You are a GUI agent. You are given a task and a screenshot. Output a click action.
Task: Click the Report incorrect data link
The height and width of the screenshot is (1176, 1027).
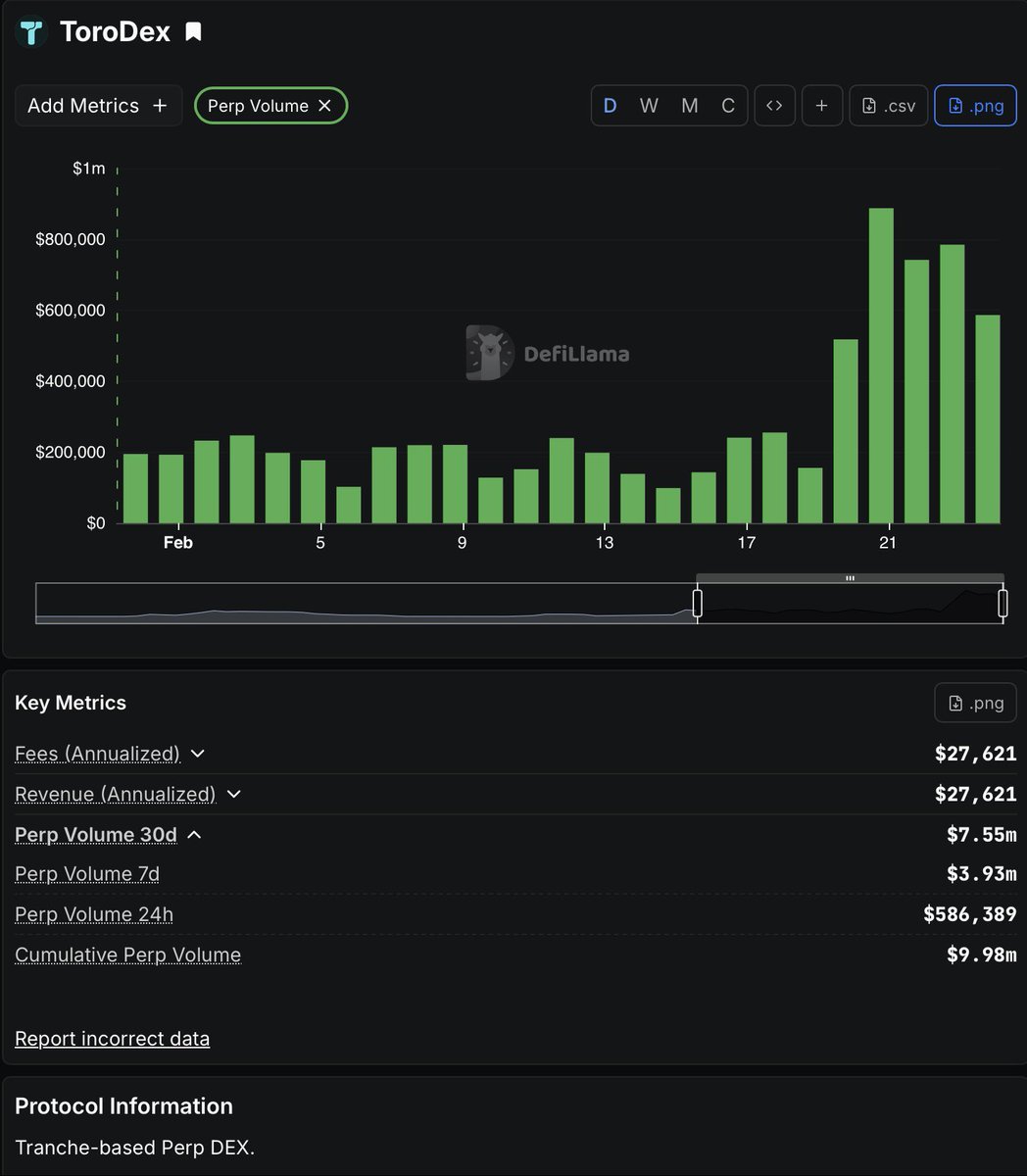tap(113, 1039)
